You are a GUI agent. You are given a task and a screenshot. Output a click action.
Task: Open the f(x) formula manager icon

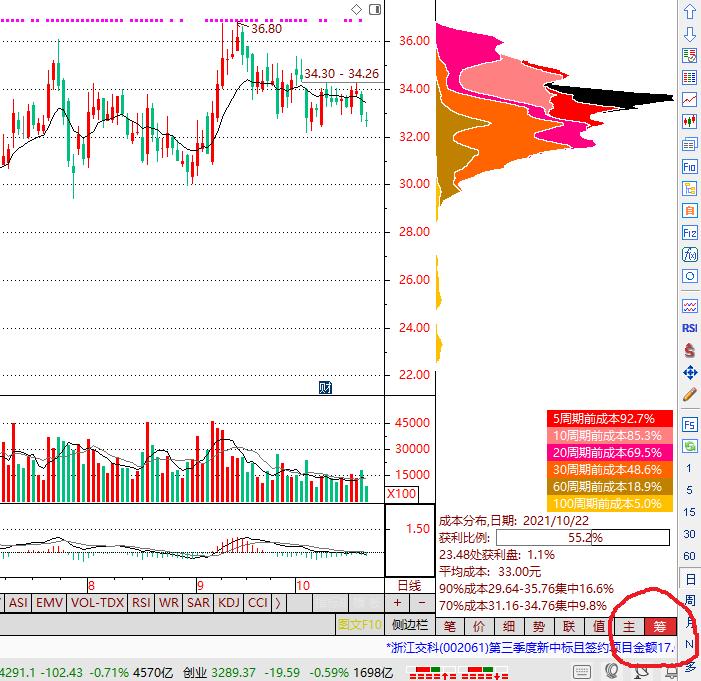coord(689,255)
